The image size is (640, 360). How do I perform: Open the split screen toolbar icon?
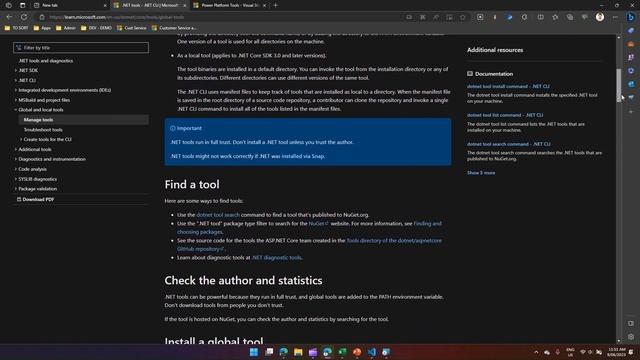pos(540,17)
